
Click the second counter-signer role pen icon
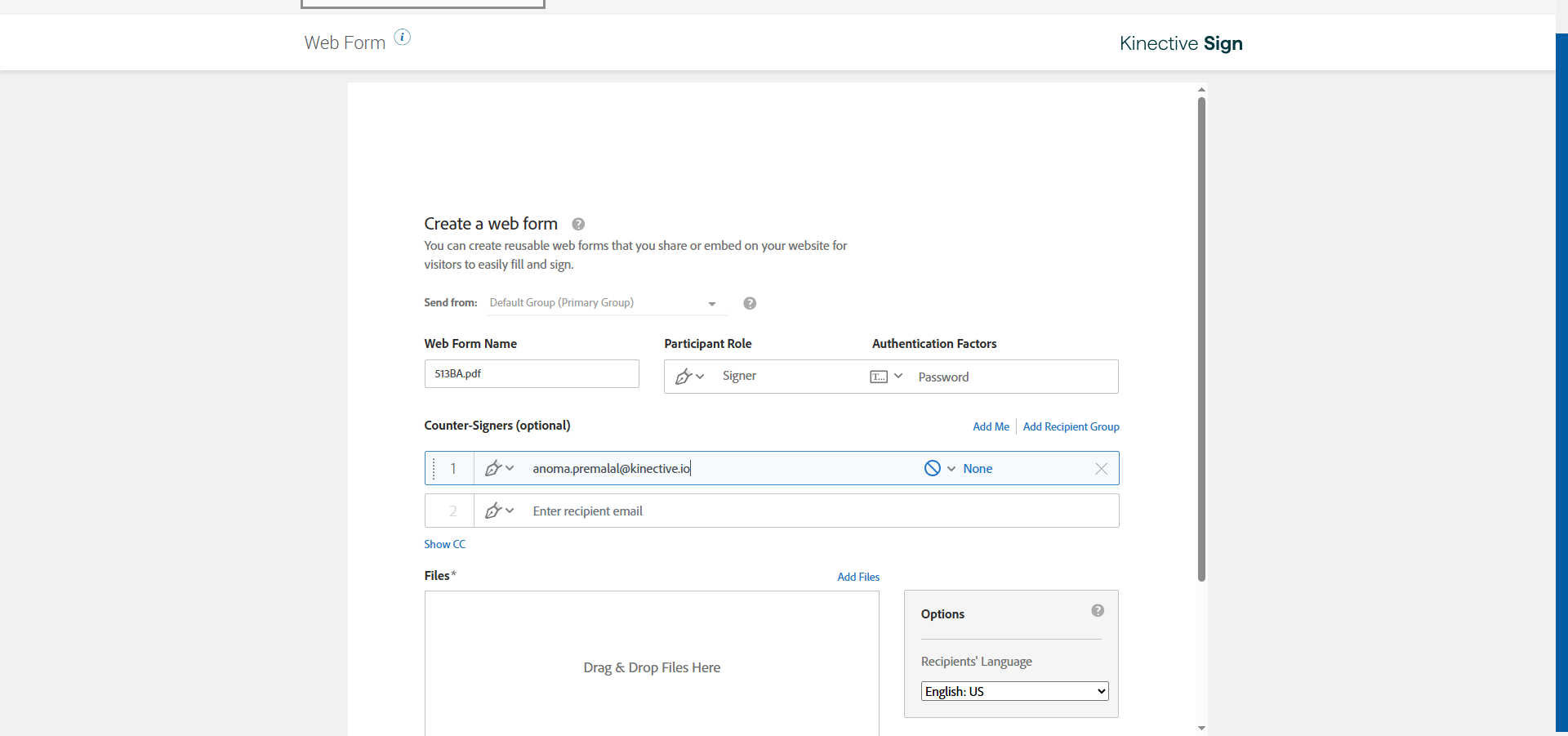(493, 511)
